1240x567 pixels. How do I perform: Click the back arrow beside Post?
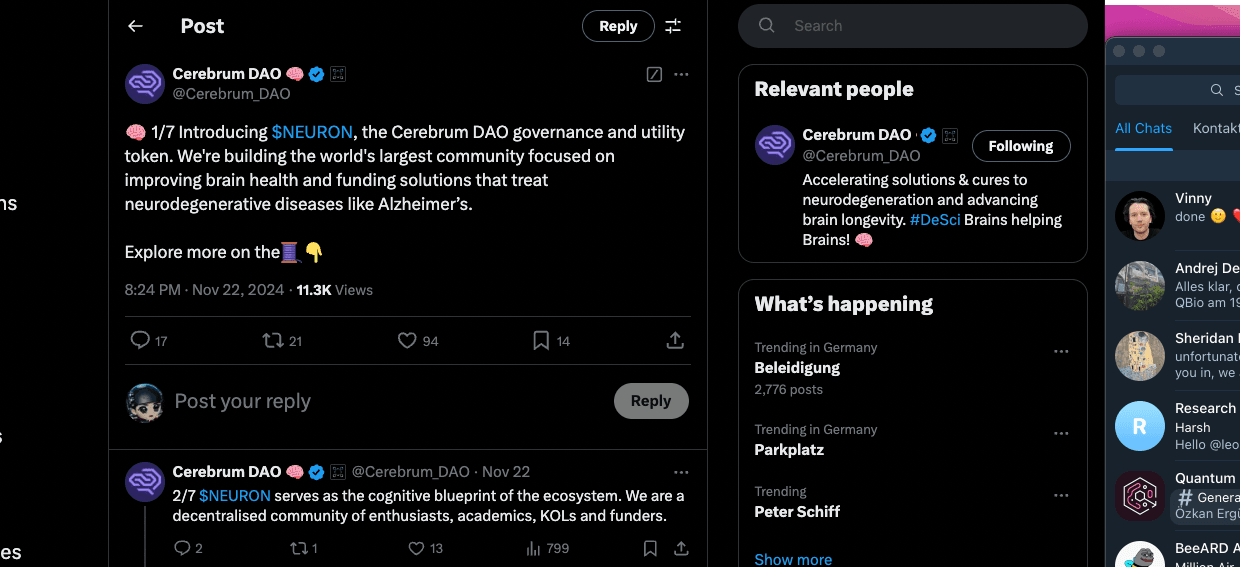click(x=135, y=26)
